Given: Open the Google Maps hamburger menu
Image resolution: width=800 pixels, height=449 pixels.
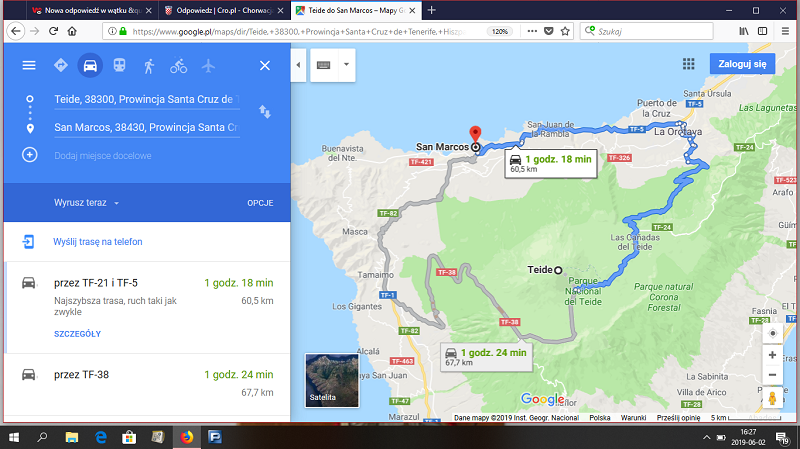Looking at the screenshot, I should point(29,66).
